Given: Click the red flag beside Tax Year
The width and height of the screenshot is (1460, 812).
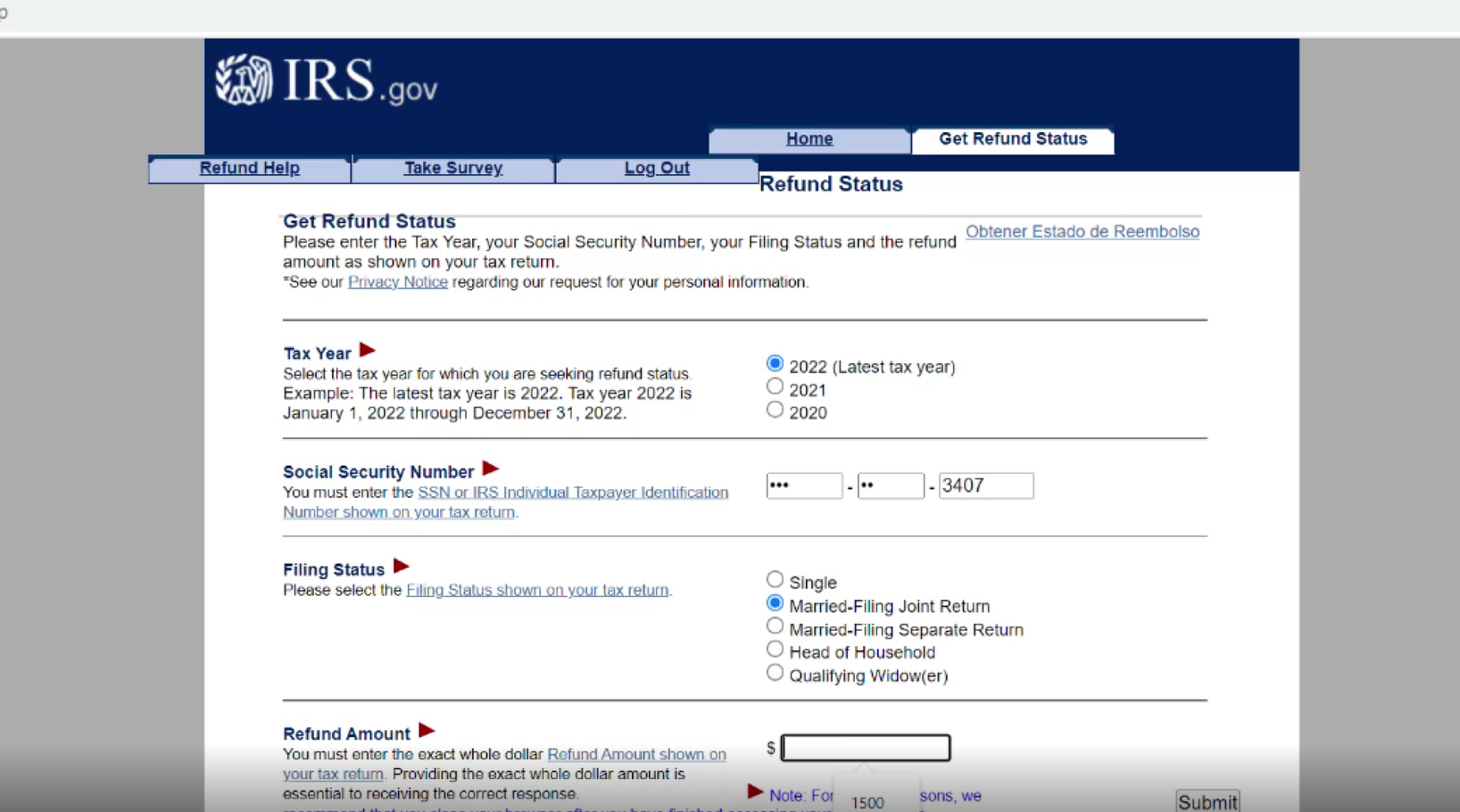Looking at the screenshot, I should click(x=367, y=350).
